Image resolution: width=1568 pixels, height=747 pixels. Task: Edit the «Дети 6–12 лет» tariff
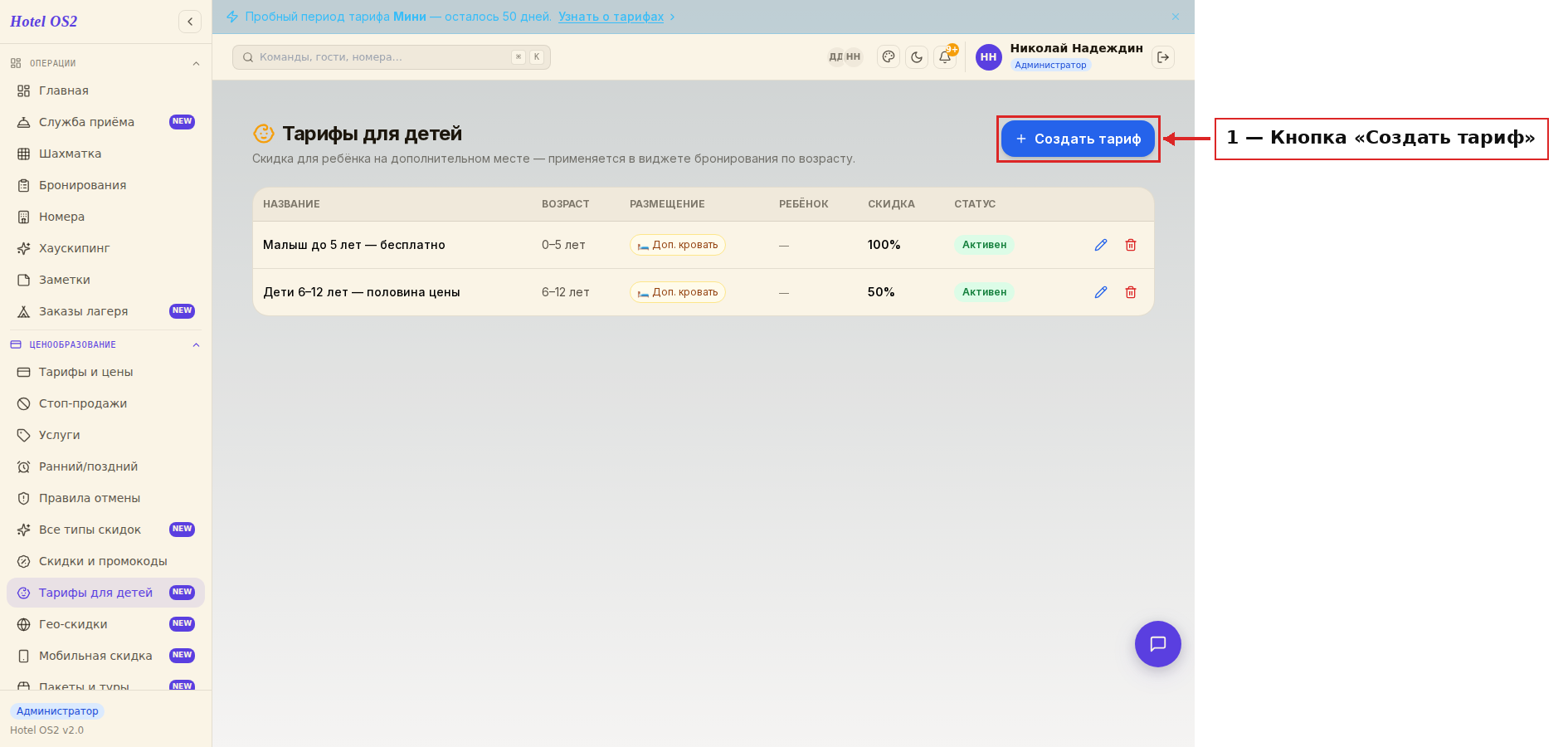point(1101,292)
